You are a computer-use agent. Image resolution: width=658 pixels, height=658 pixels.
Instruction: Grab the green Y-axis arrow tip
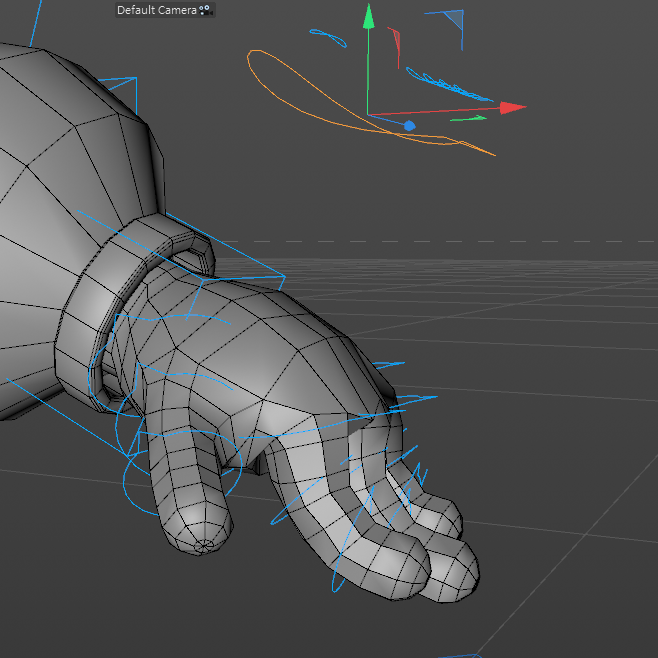click(369, 16)
